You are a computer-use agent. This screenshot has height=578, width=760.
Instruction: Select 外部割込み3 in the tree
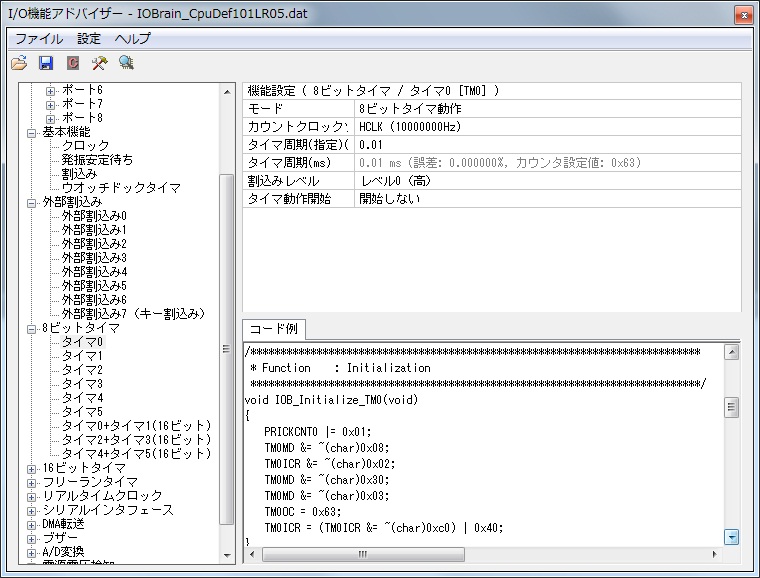tap(94, 258)
